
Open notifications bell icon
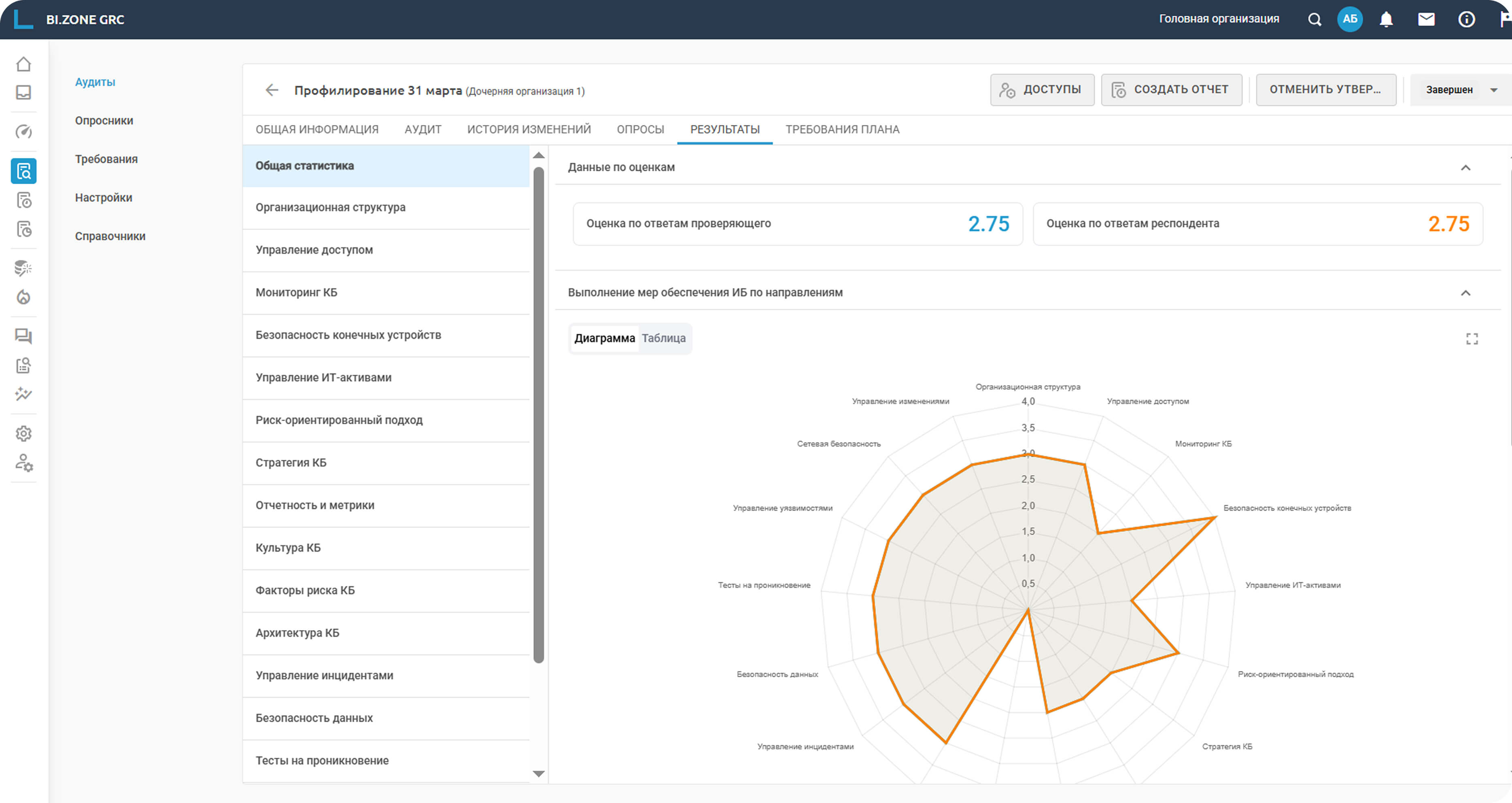(1387, 19)
